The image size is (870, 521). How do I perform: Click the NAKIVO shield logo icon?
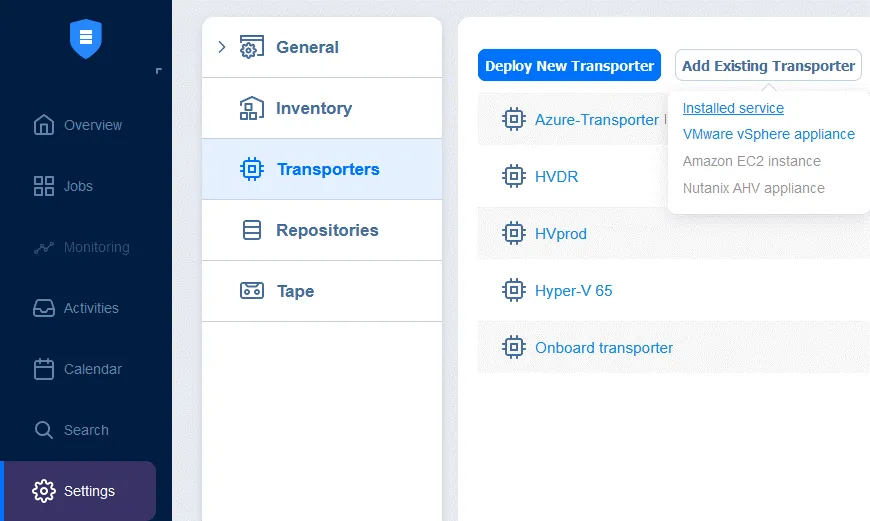pyautogui.click(x=86, y=38)
